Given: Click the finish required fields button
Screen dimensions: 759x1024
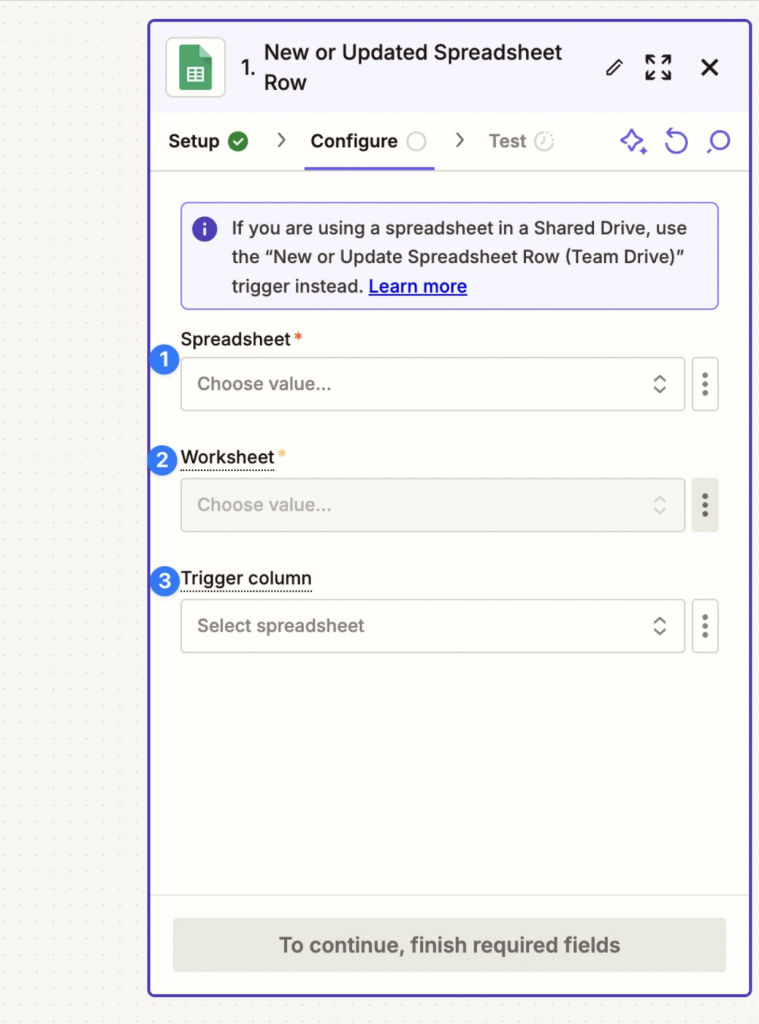Looking at the screenshot, I should coord(449,944).
